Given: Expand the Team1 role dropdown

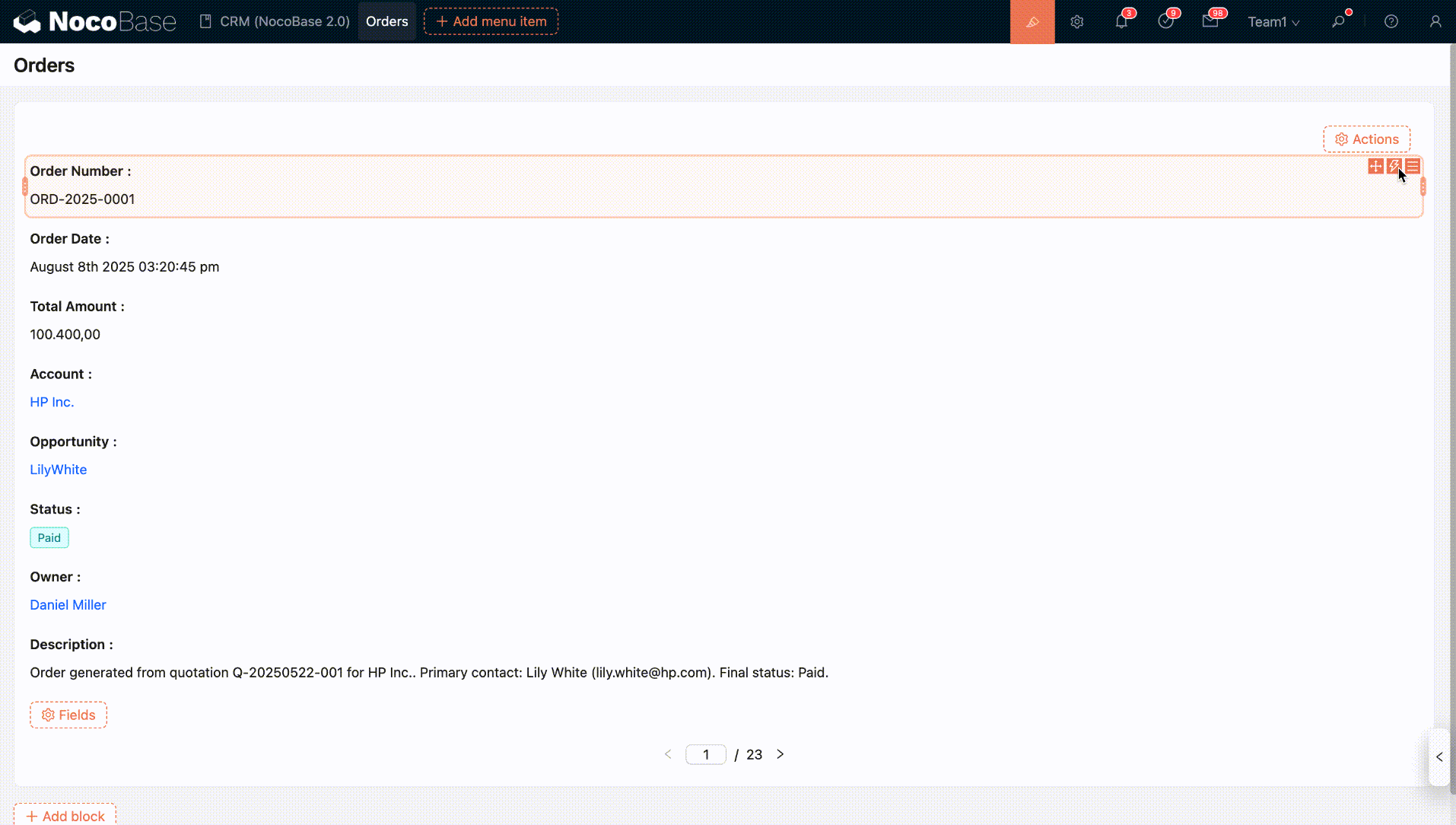Looking at the screenshot, I should (1273, 21).
